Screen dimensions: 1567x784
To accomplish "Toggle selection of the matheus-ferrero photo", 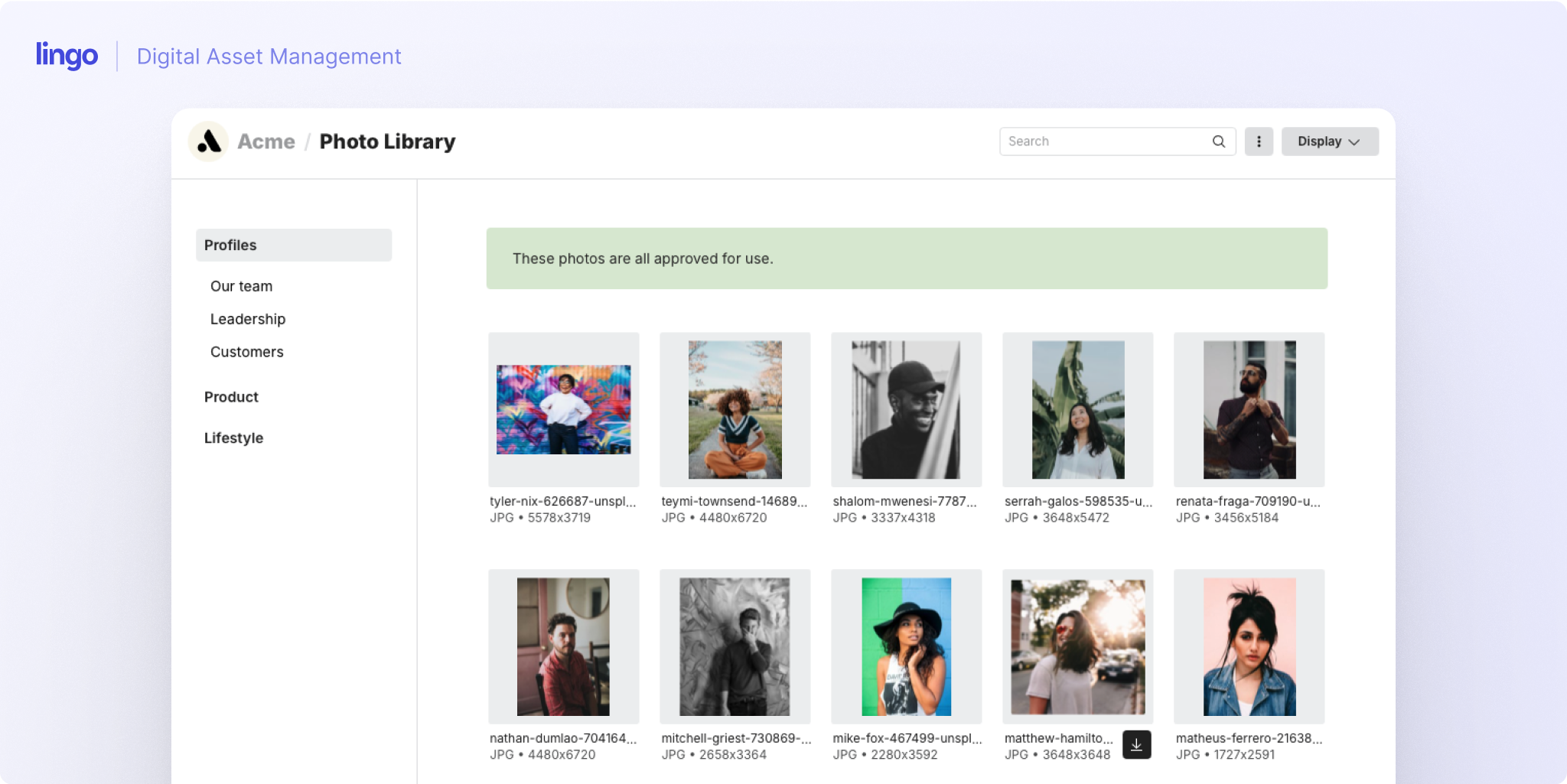I will [x=1249, y=646].
